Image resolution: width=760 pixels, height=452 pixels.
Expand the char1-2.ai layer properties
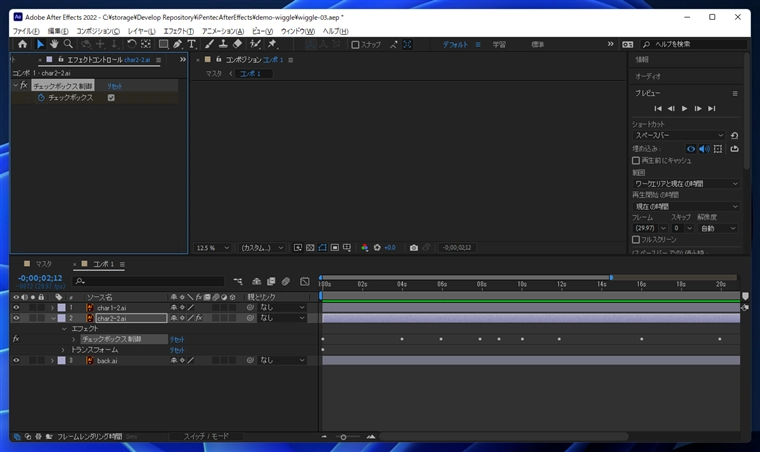(52, 308)
